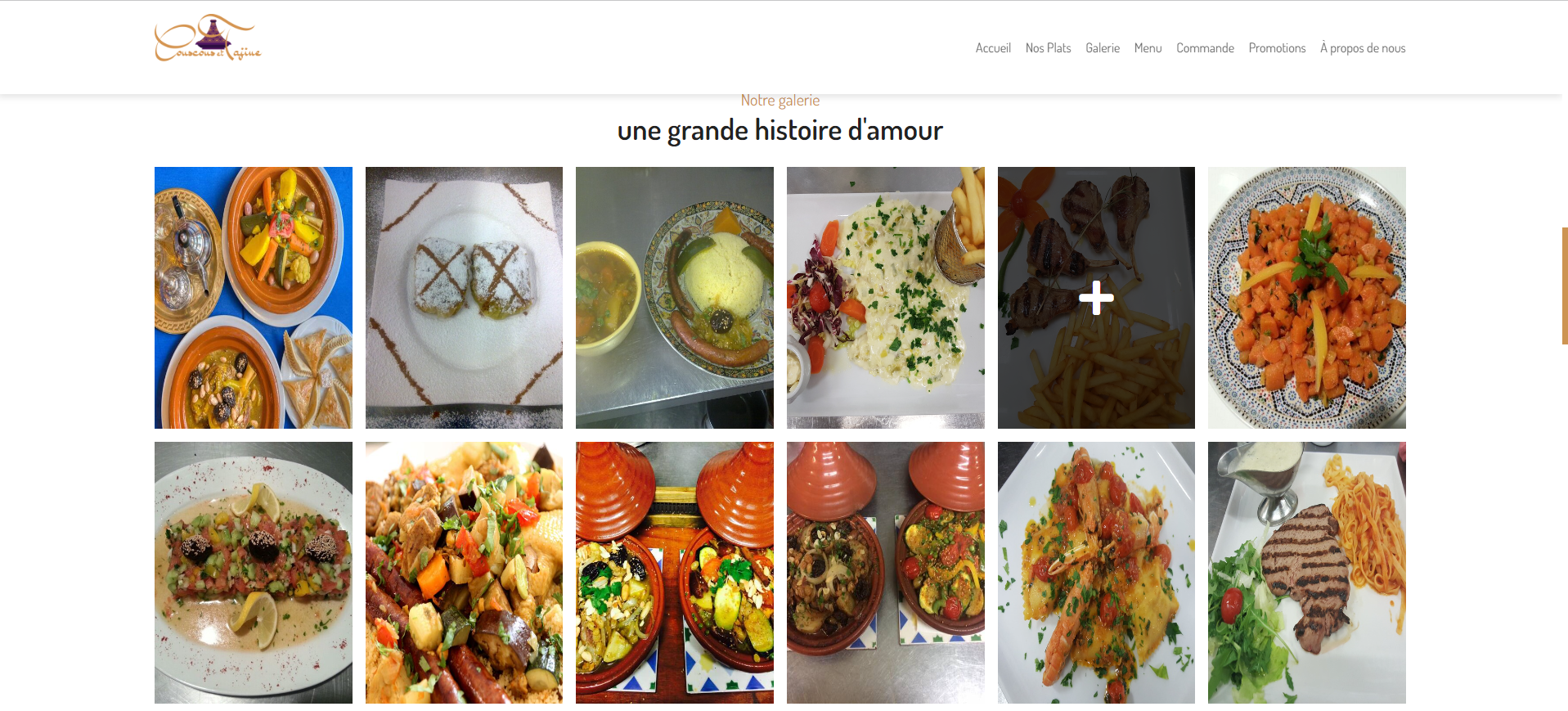Open the creamy dish with fries photo
Viewport: 1568px width, 711px height.
(x=886, y=298)
